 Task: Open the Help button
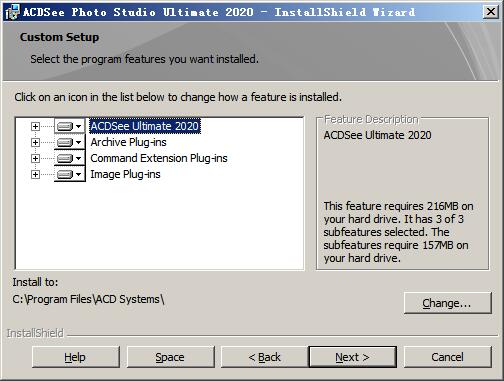(x=76, y=357)
